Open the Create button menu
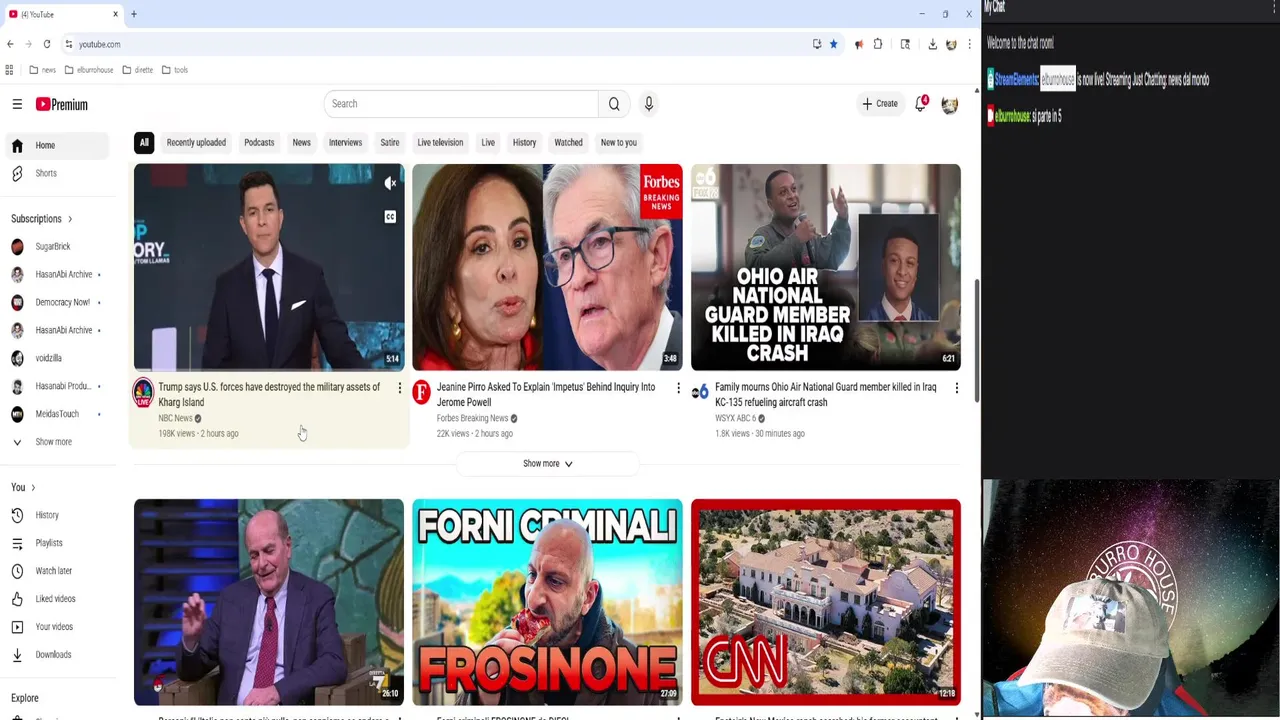1280x720 pixels. pyautogui.click(x=880, y=104)
